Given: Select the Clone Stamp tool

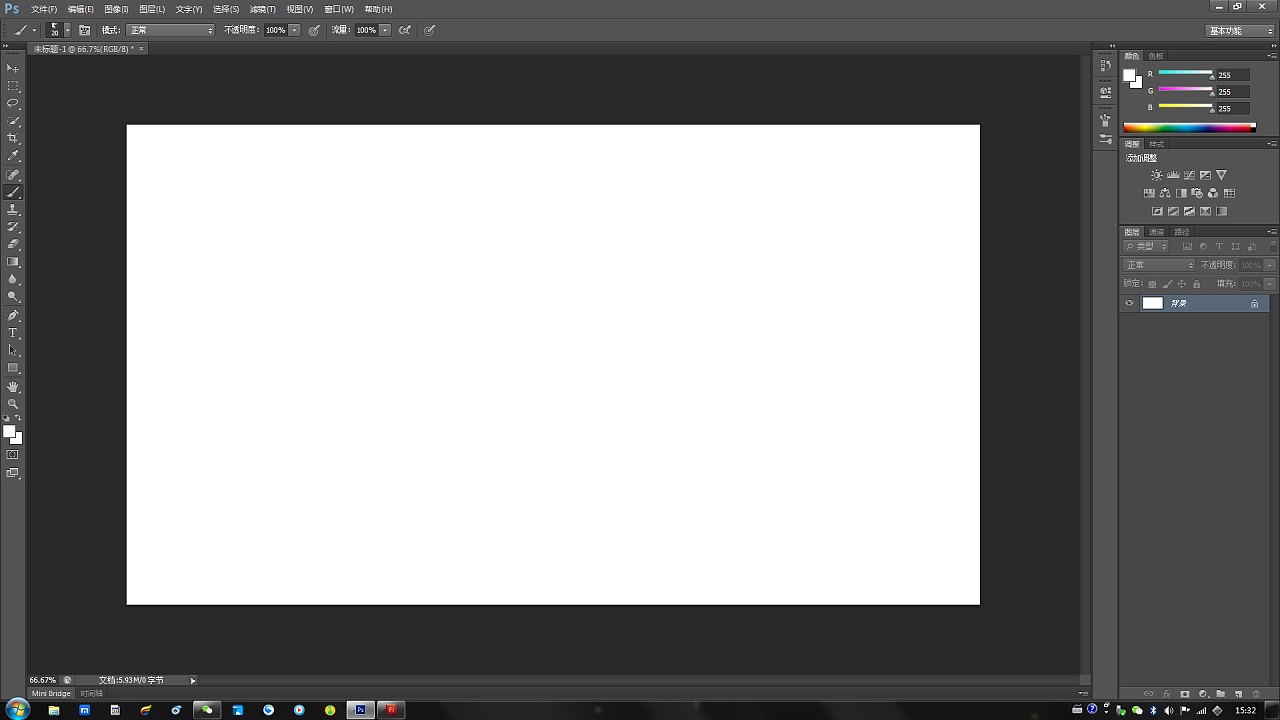Looking at the screenshot, I should pos(13,209).
